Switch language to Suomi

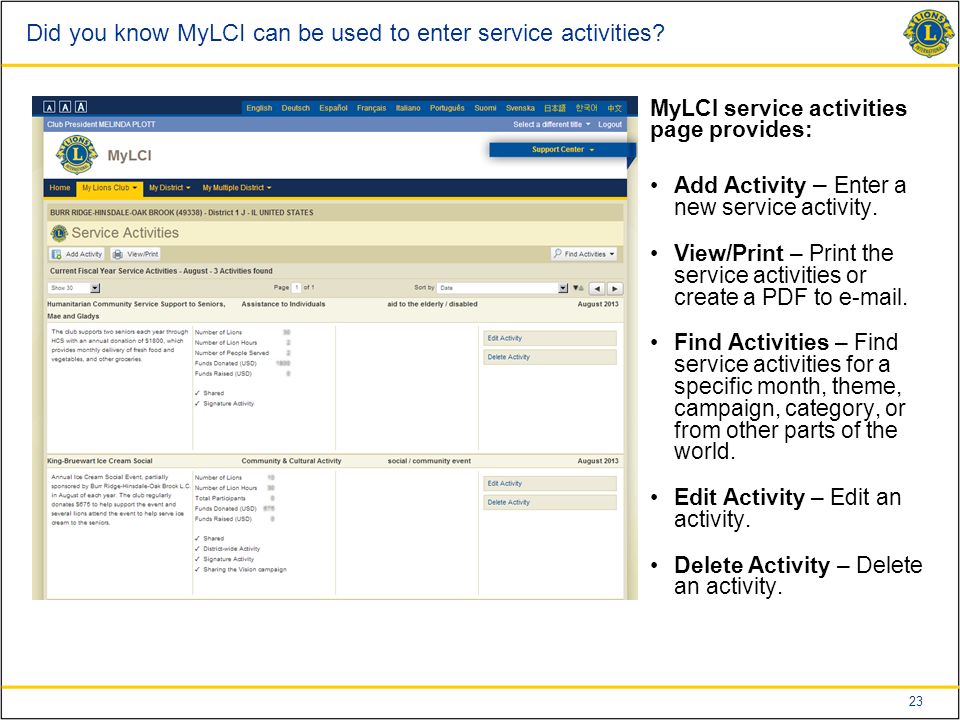pos(486,108)
